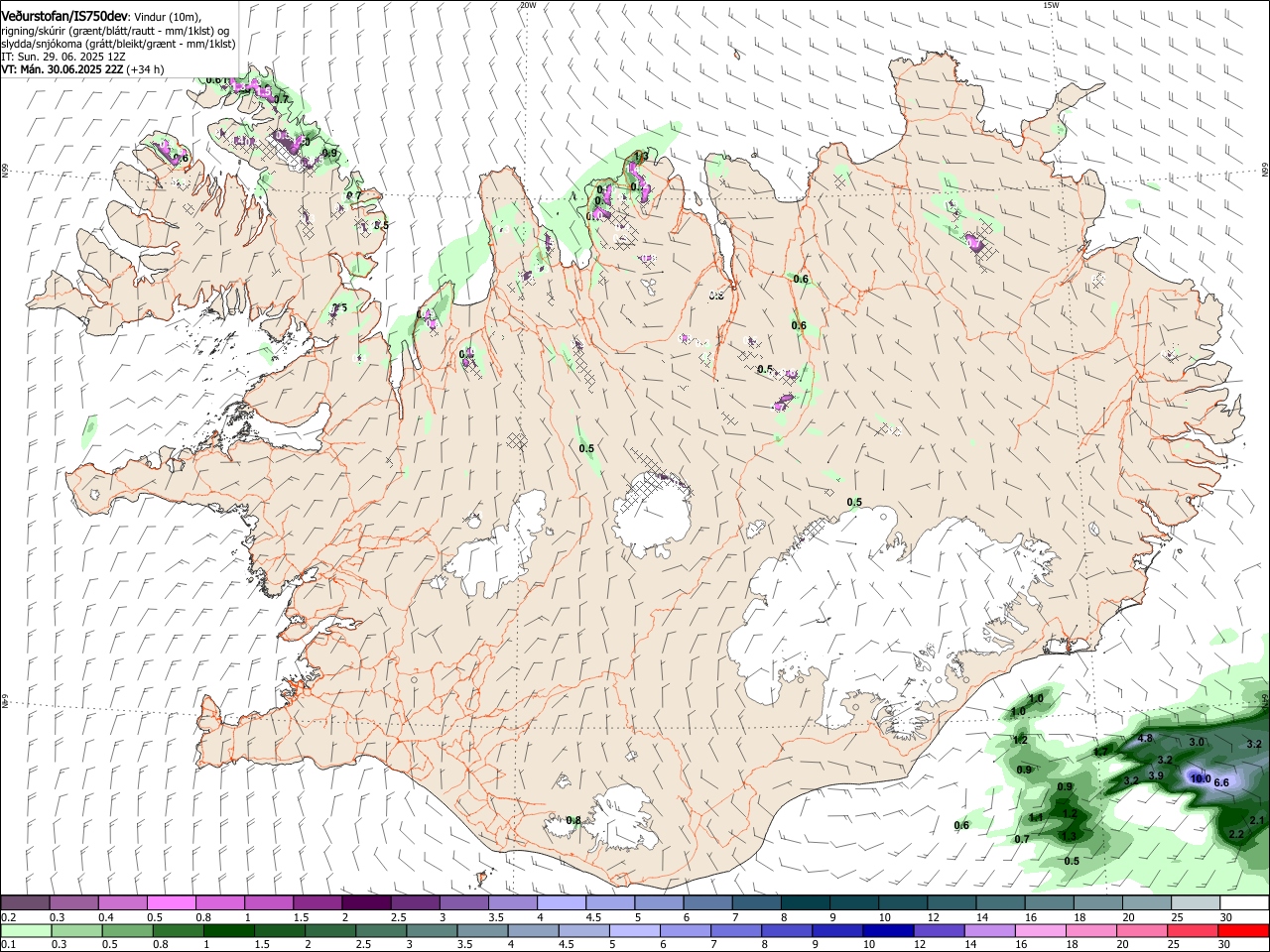Select the 2.1 precipitation value

1256,820
